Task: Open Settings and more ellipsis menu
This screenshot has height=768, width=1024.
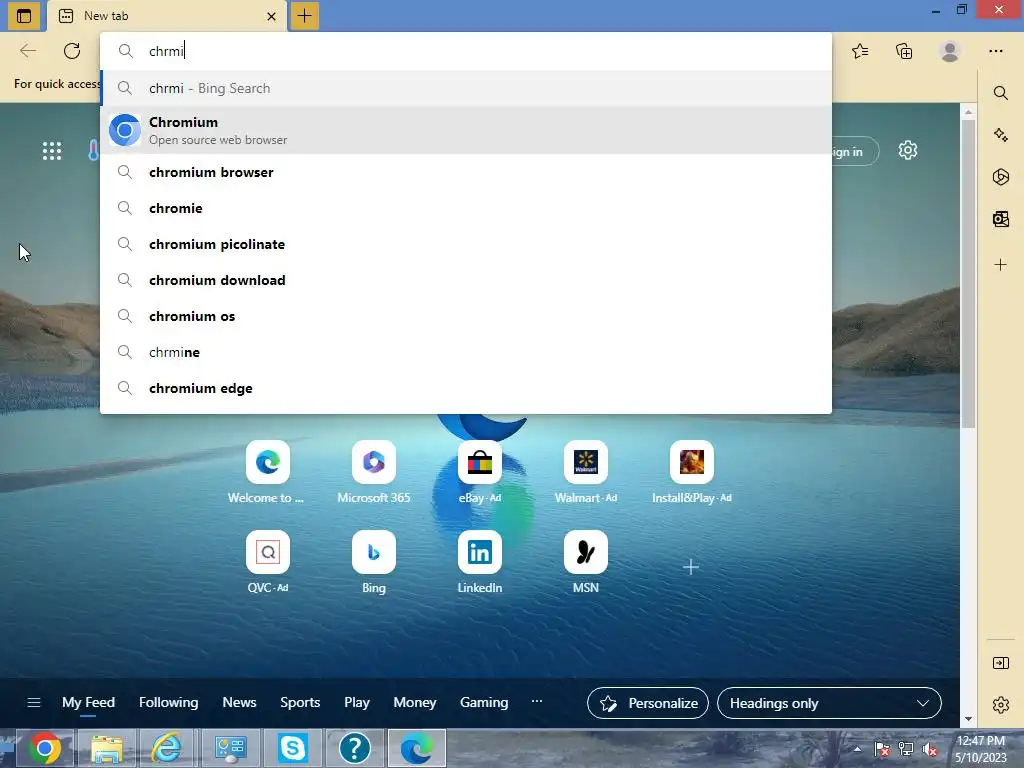Action: tap(995, 51)
